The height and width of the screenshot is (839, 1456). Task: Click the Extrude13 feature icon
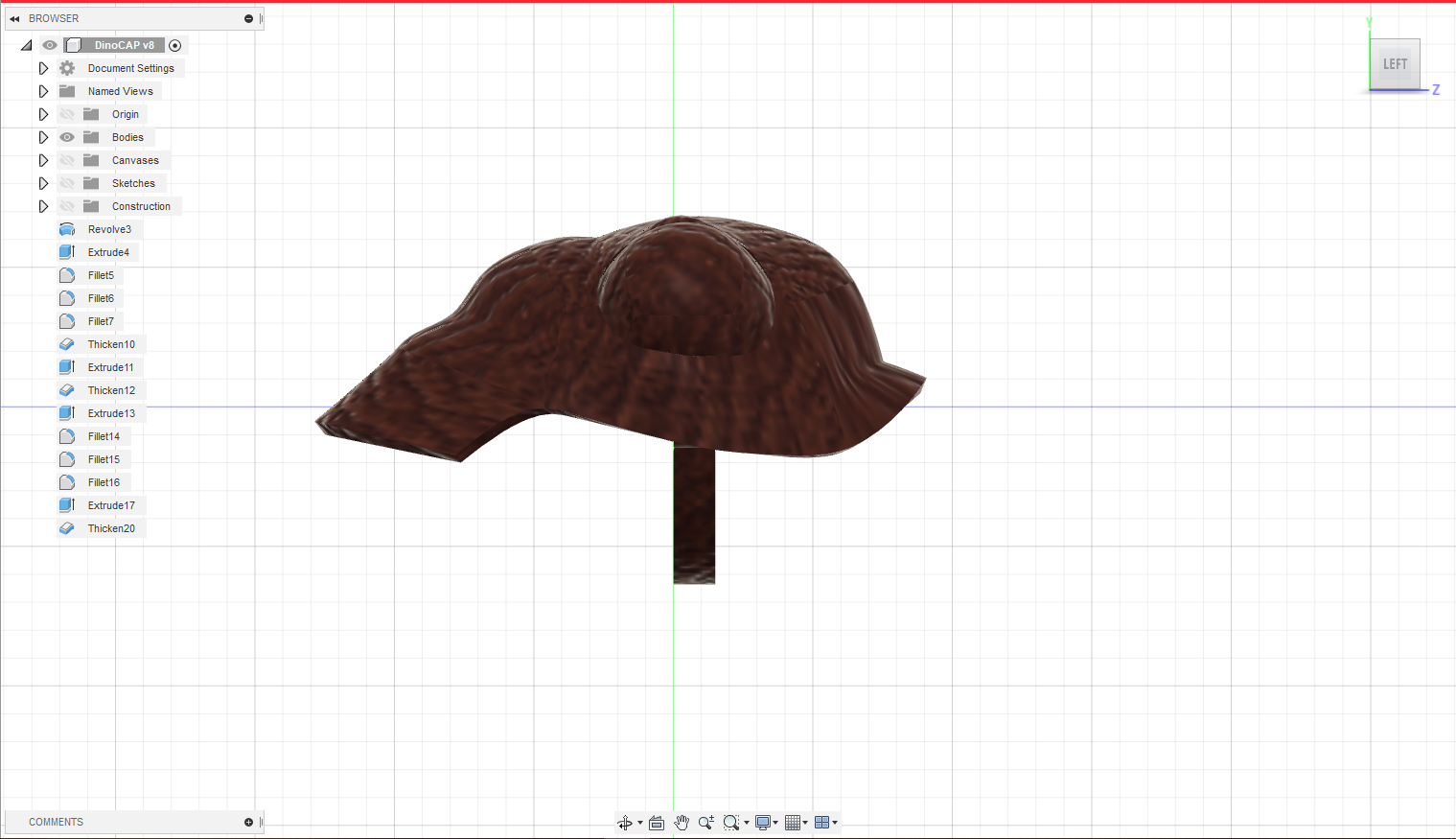(67, 413)
